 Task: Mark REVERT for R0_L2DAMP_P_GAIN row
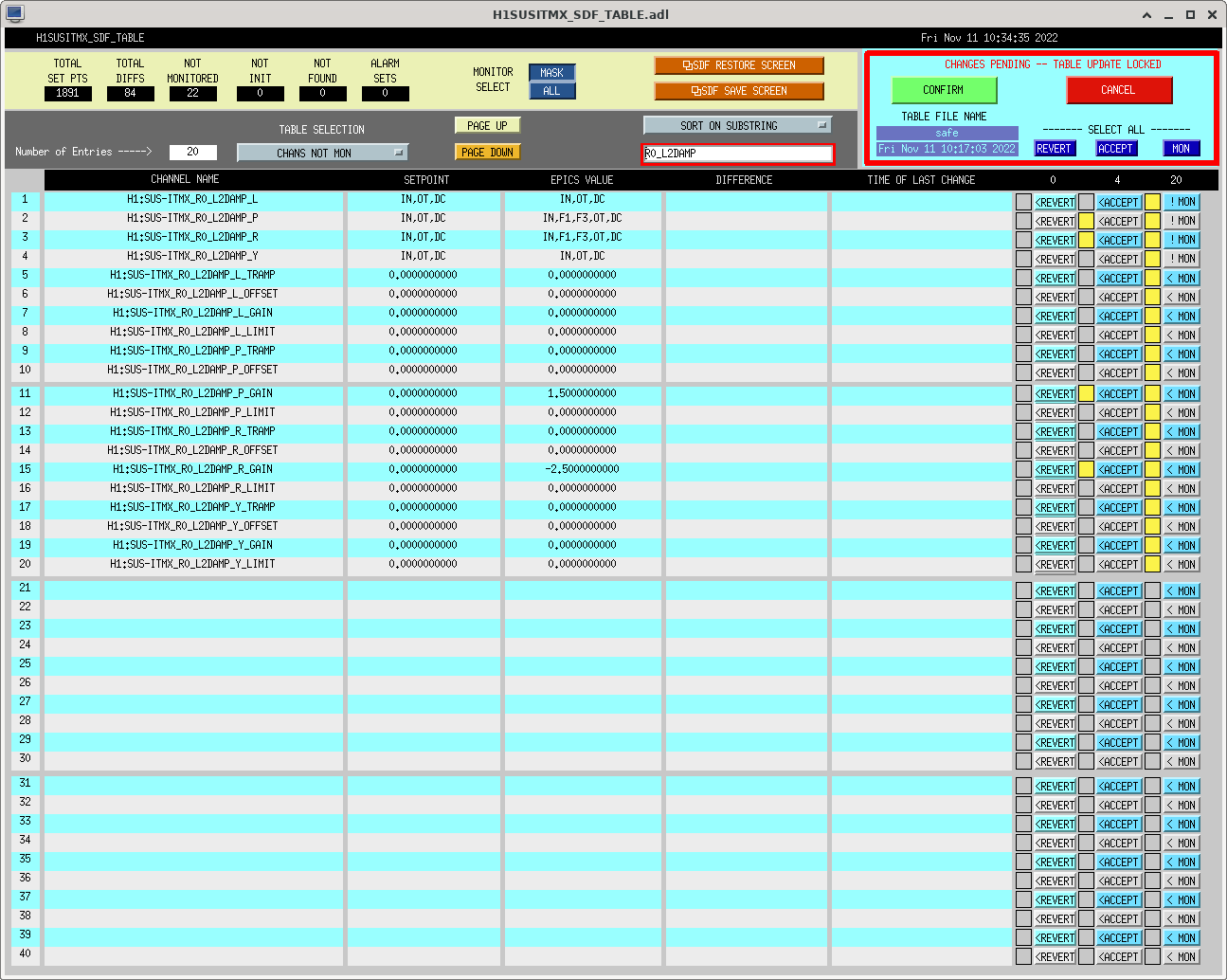(1055, 393)
